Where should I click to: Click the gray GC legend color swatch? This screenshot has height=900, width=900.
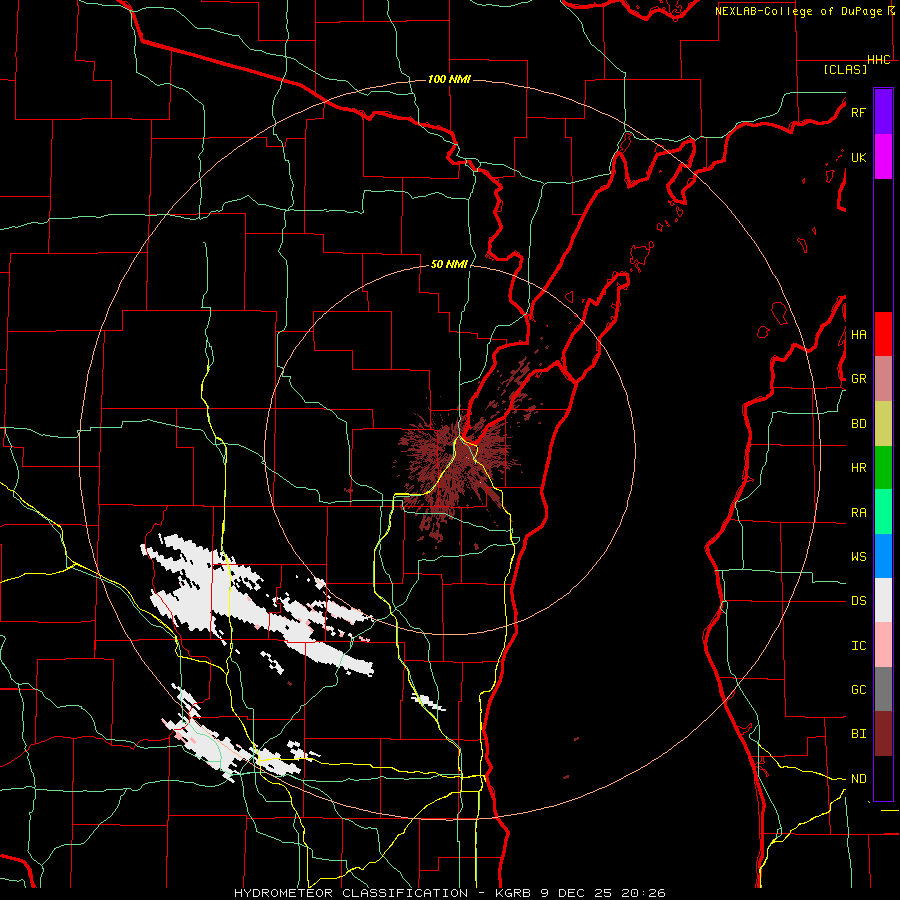click(883, 689)
